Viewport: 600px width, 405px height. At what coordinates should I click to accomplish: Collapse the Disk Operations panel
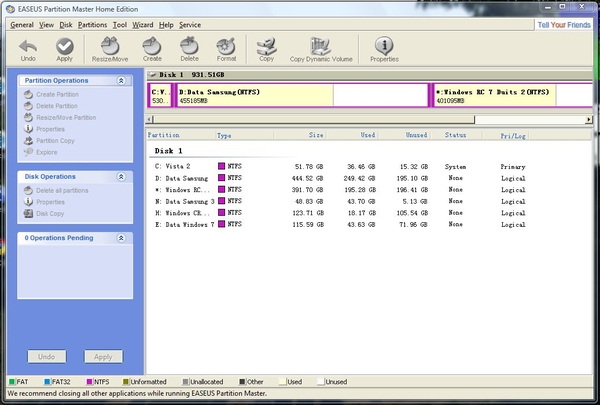click(x=121, y=177)
